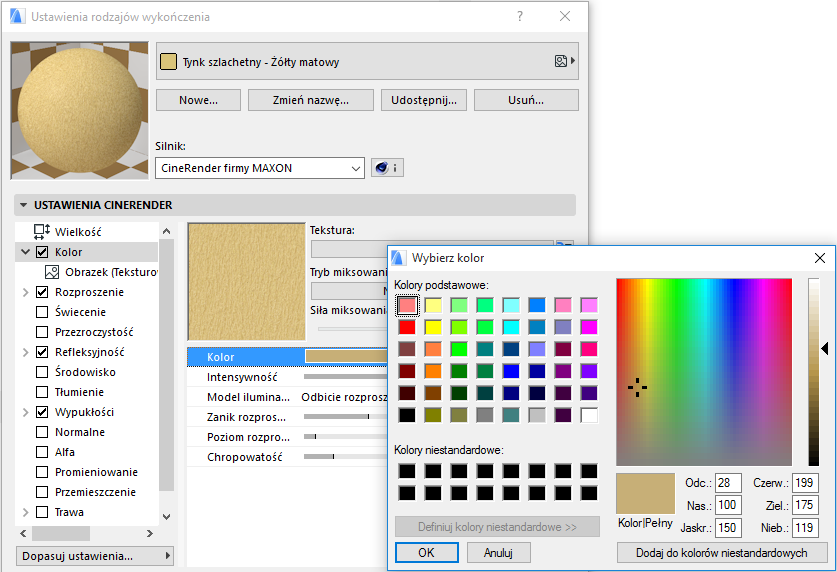Click the Usuń... button

(x=526, y=100)
